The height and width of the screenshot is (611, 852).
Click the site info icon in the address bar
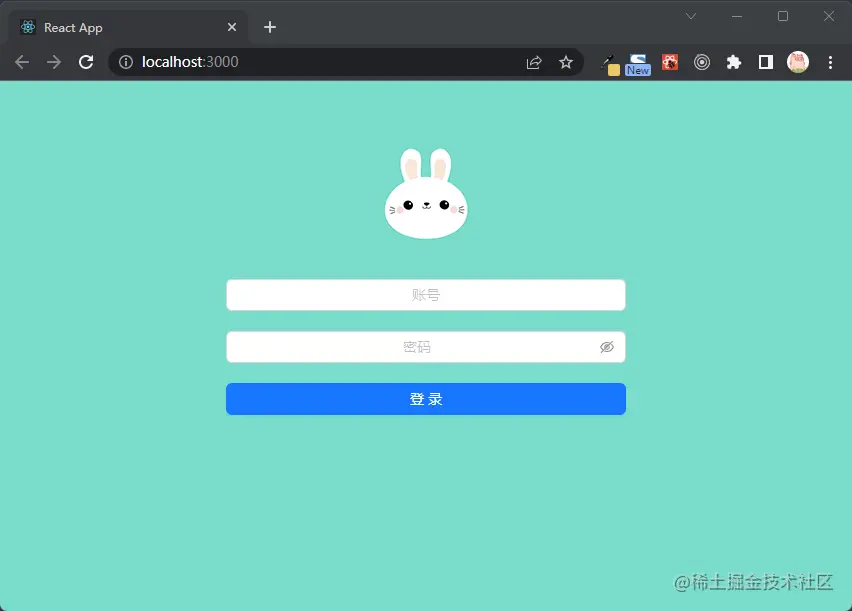coord(126,61)
